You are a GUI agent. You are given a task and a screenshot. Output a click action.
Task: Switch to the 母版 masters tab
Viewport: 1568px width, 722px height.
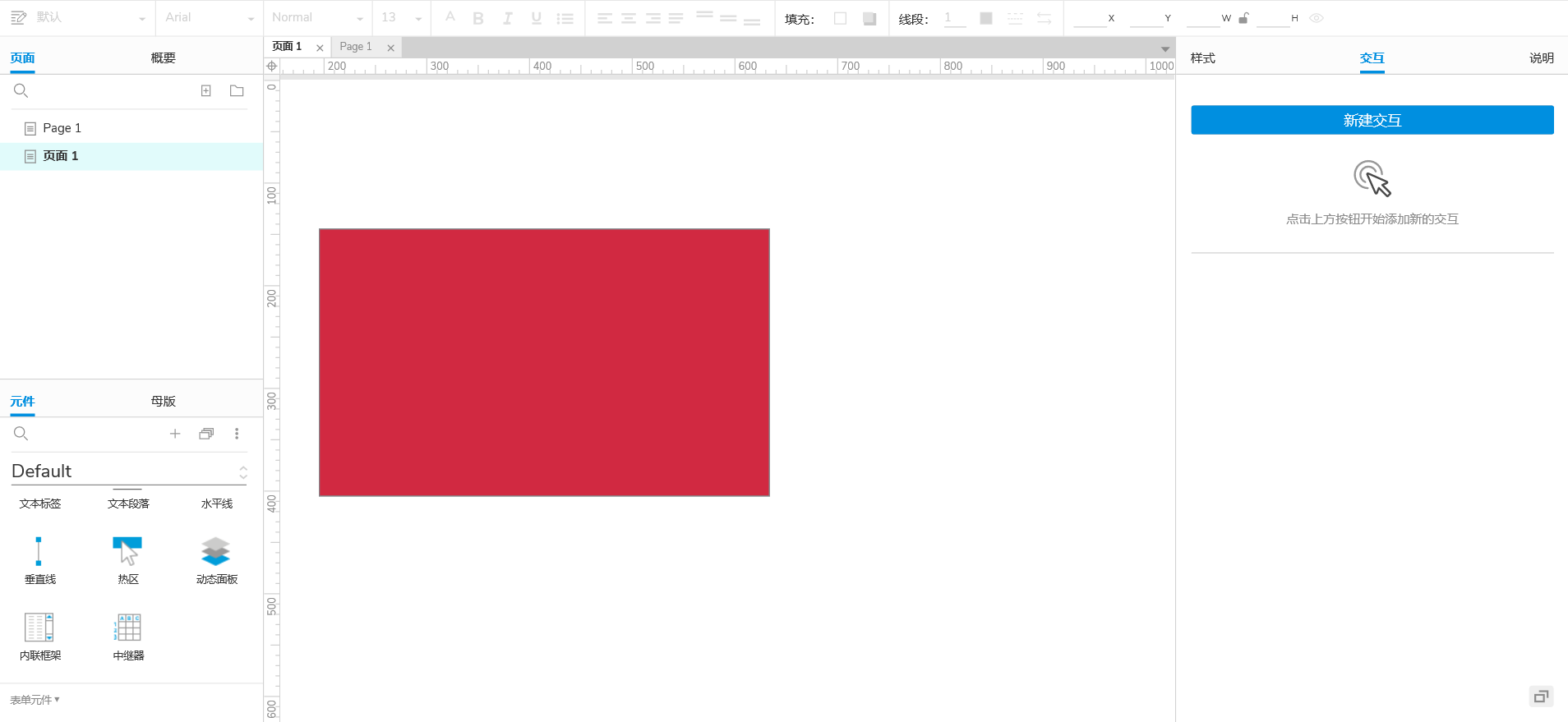[164, 402]
